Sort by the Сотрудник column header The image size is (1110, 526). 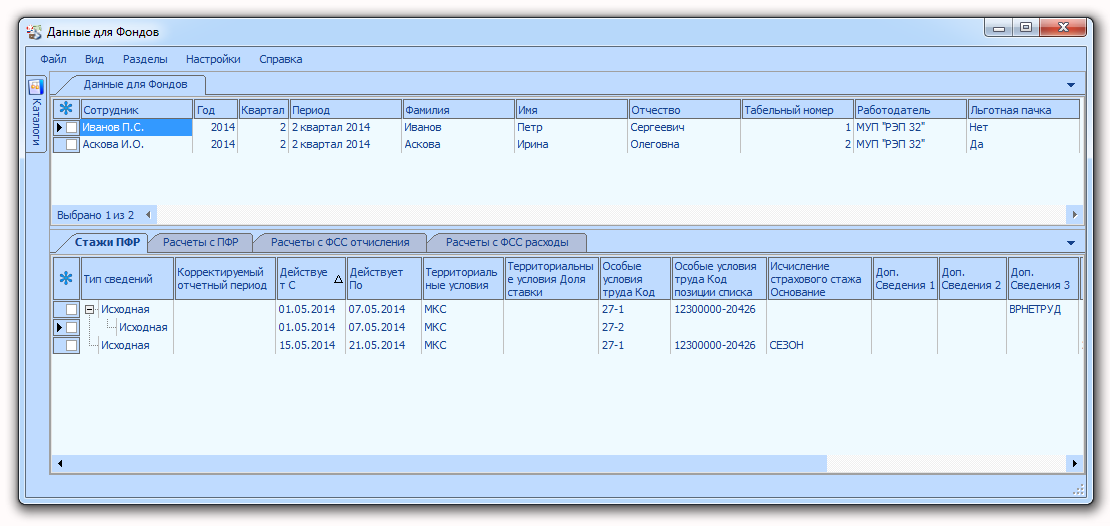tap(137, 110)
